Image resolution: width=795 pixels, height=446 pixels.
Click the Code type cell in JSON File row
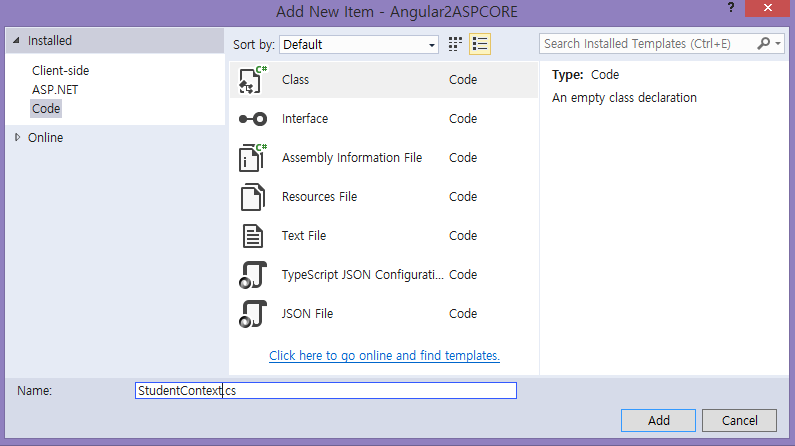click(x=463, y=314)
